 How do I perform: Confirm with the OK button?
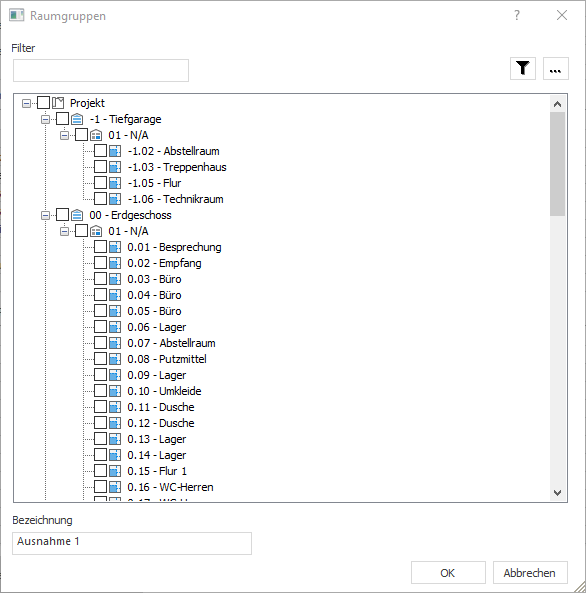448,573
